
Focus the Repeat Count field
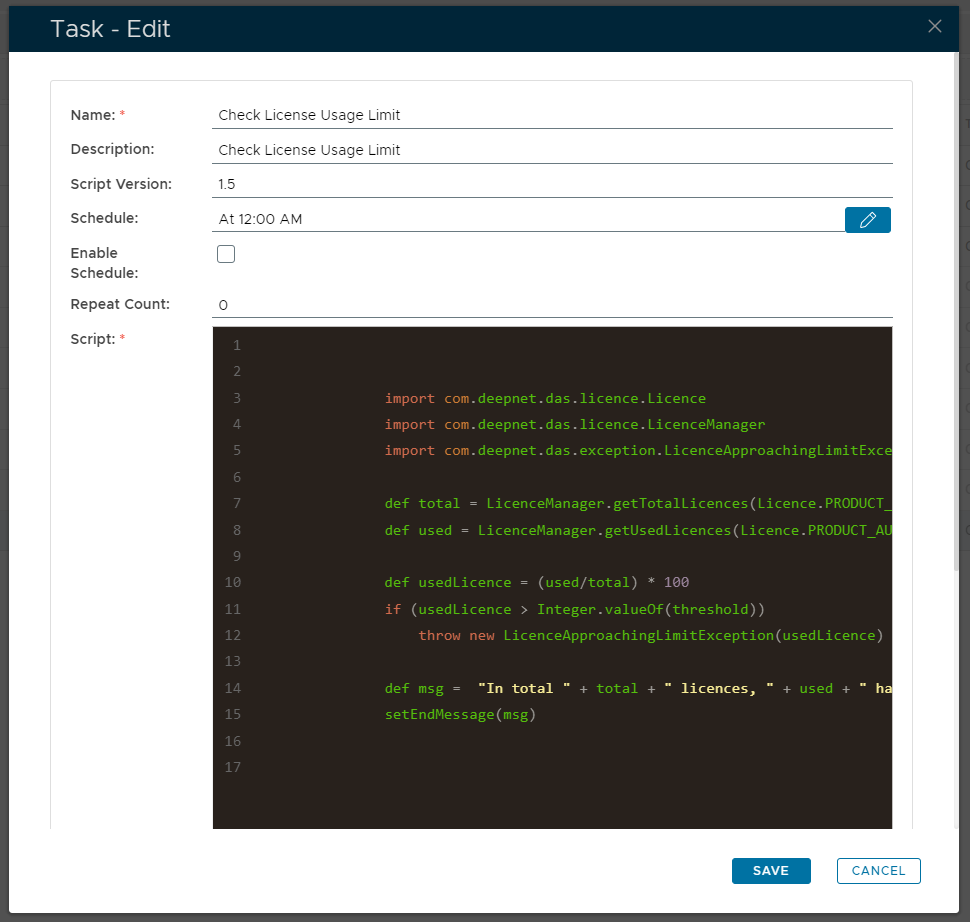(x=552, y=305)
